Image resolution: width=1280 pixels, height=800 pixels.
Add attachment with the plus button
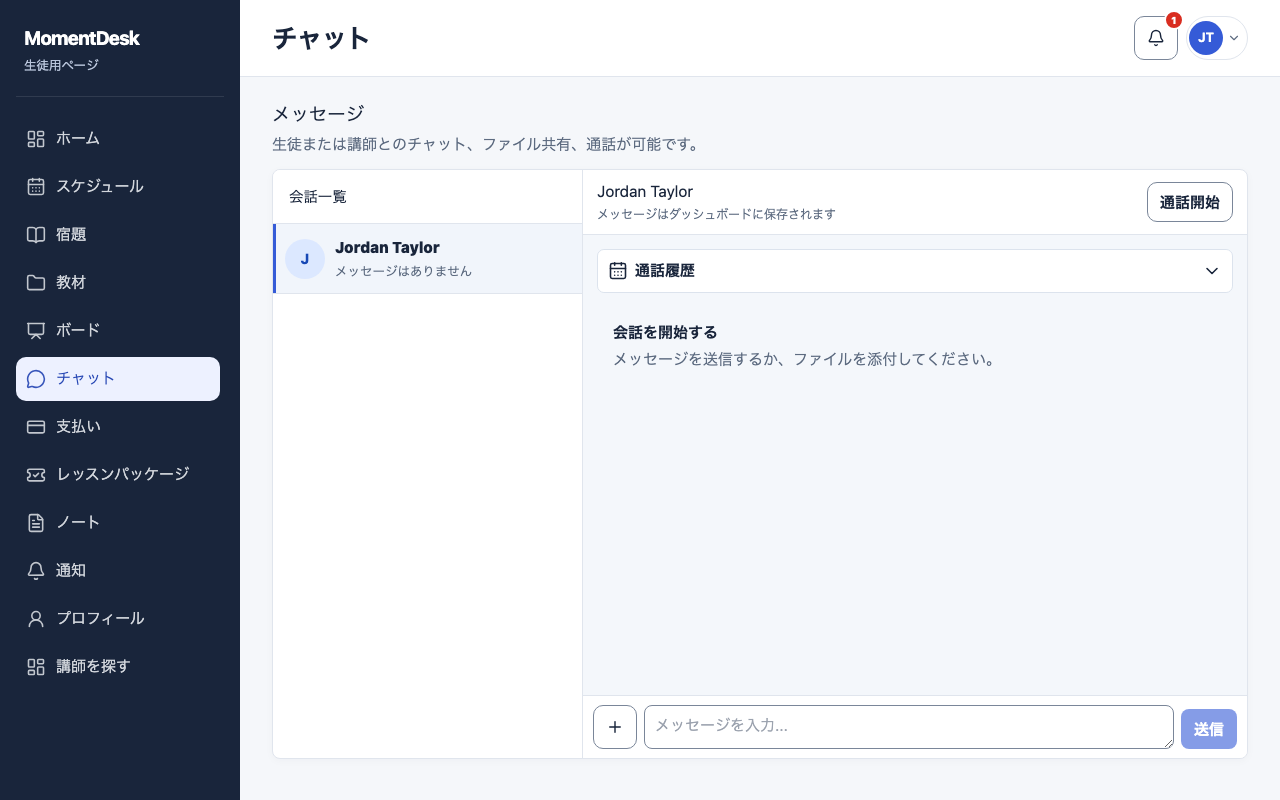(x=615, y=727)
